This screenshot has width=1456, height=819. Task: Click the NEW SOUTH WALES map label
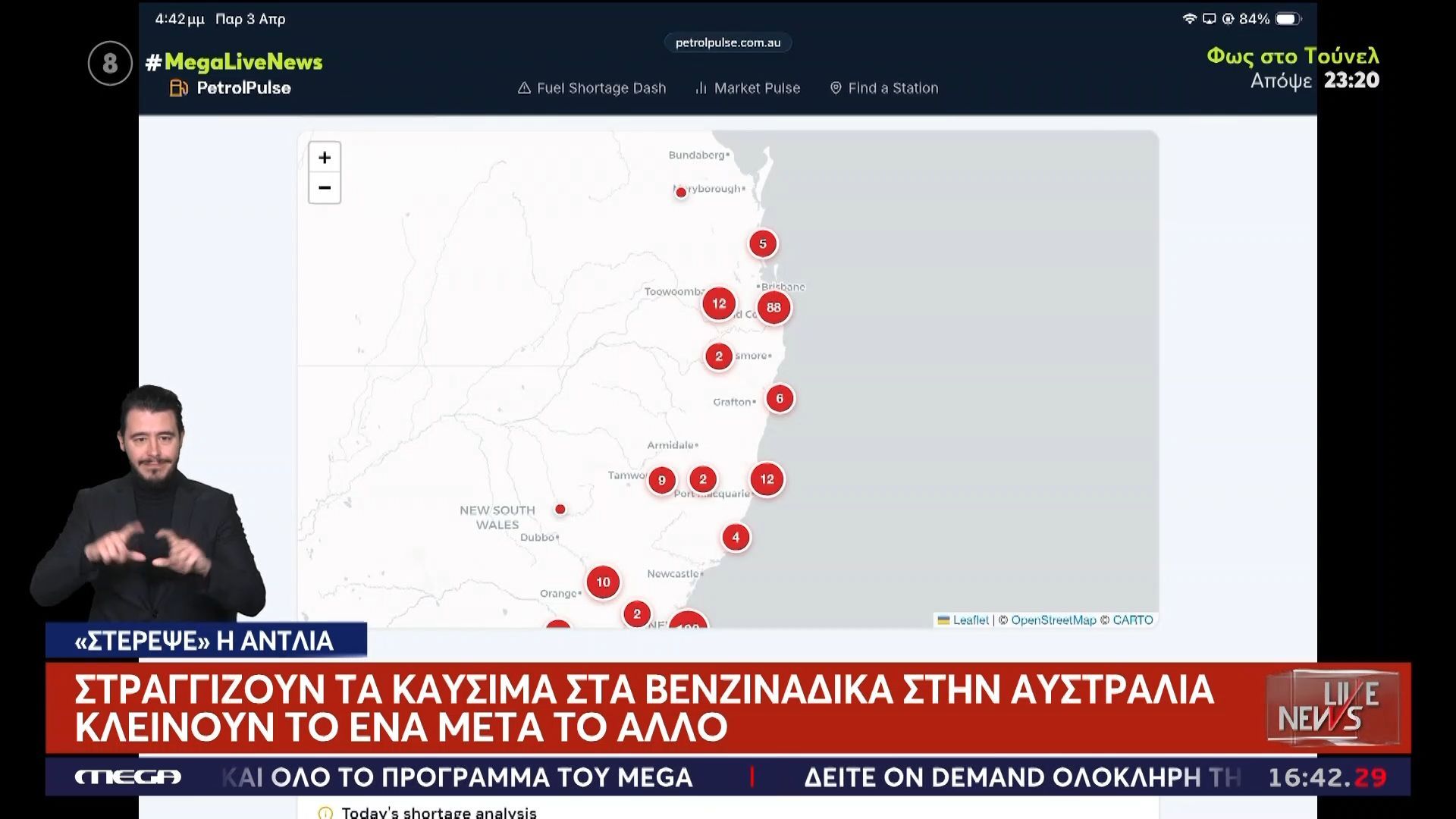pyautogui.click(x=497, y=517)
